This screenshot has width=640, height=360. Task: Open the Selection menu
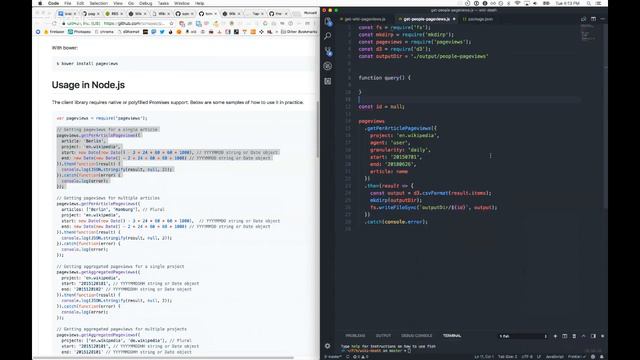[x=98, y=3]
